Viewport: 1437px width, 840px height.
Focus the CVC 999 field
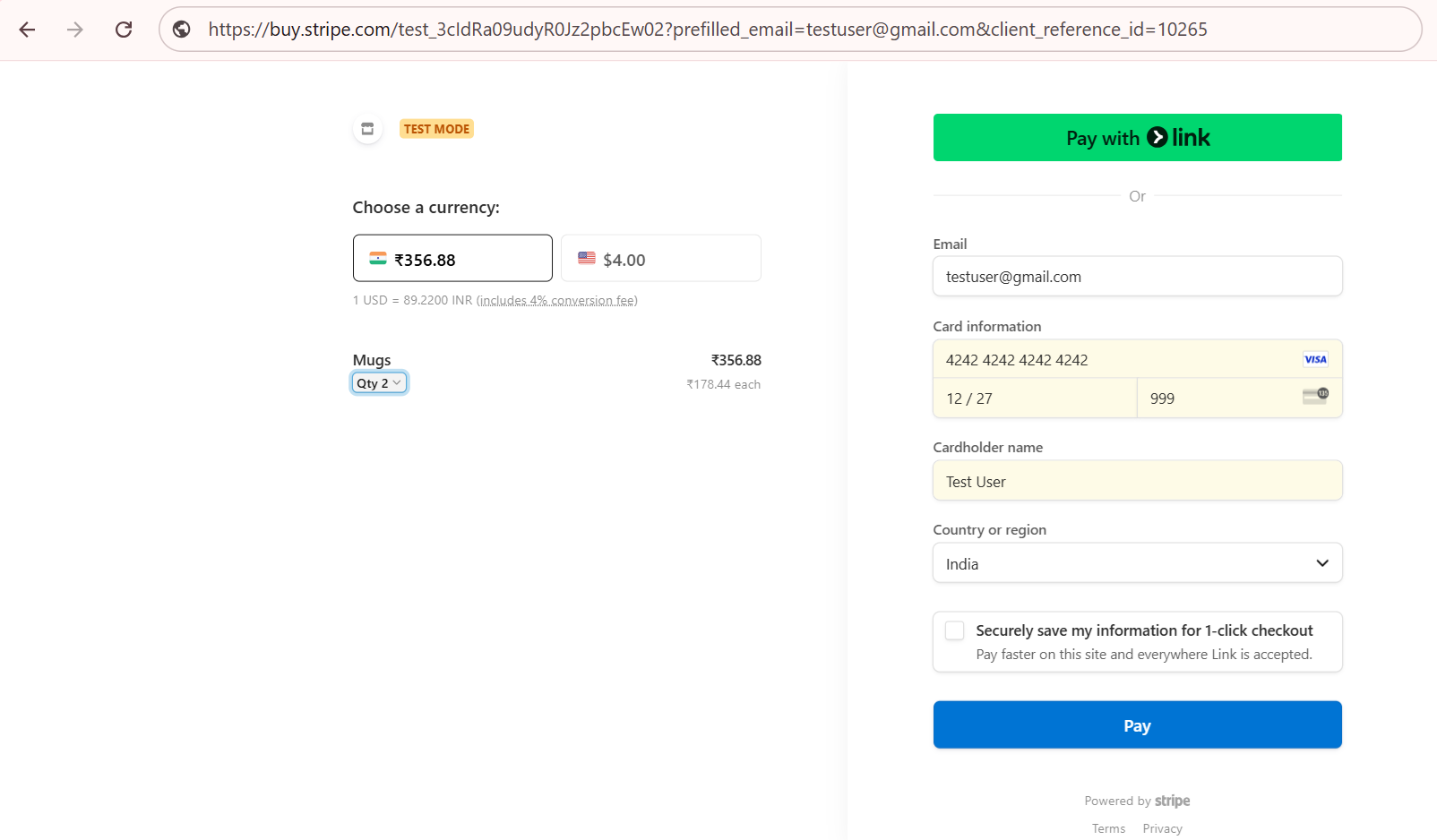pos(1240,399)
